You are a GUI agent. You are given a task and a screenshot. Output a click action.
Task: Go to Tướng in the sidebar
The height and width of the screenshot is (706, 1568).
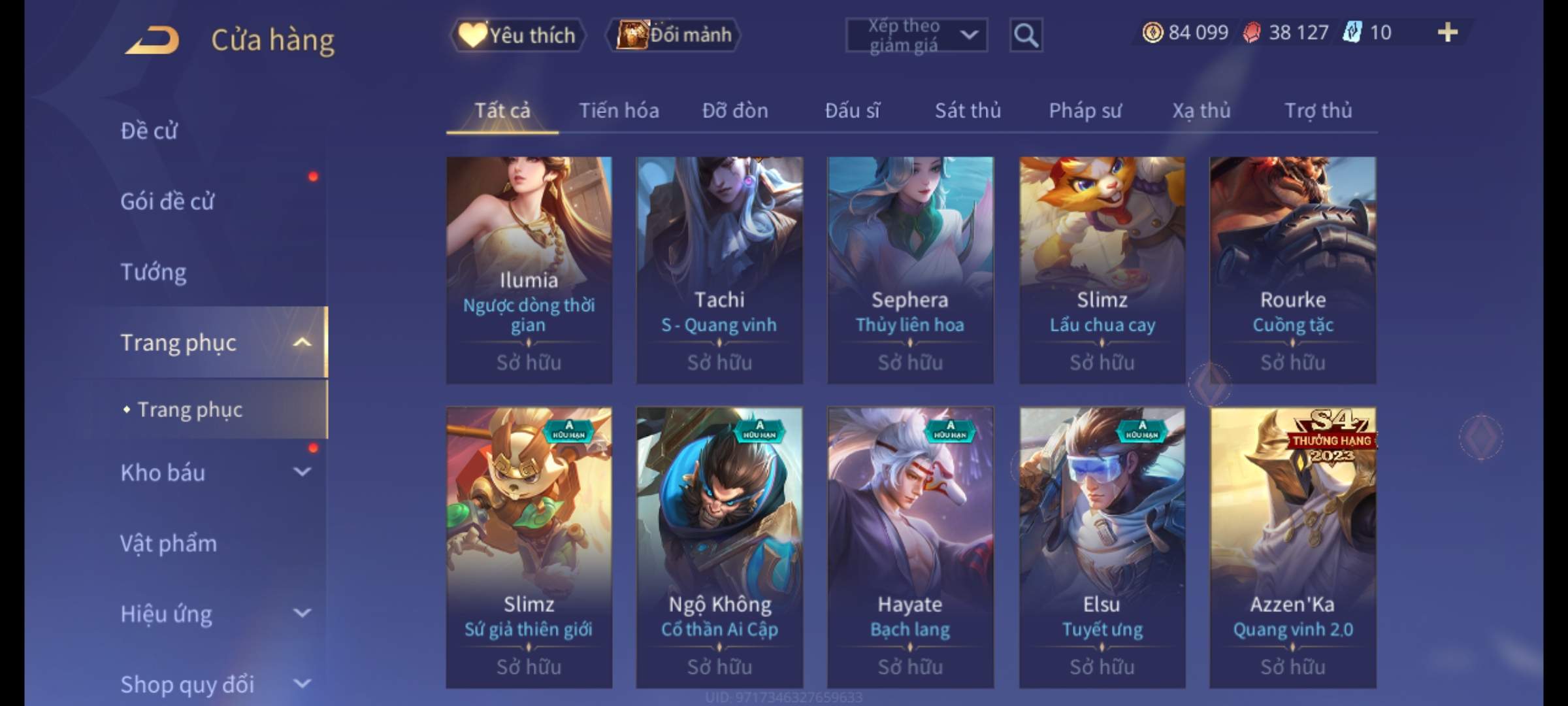154,272
